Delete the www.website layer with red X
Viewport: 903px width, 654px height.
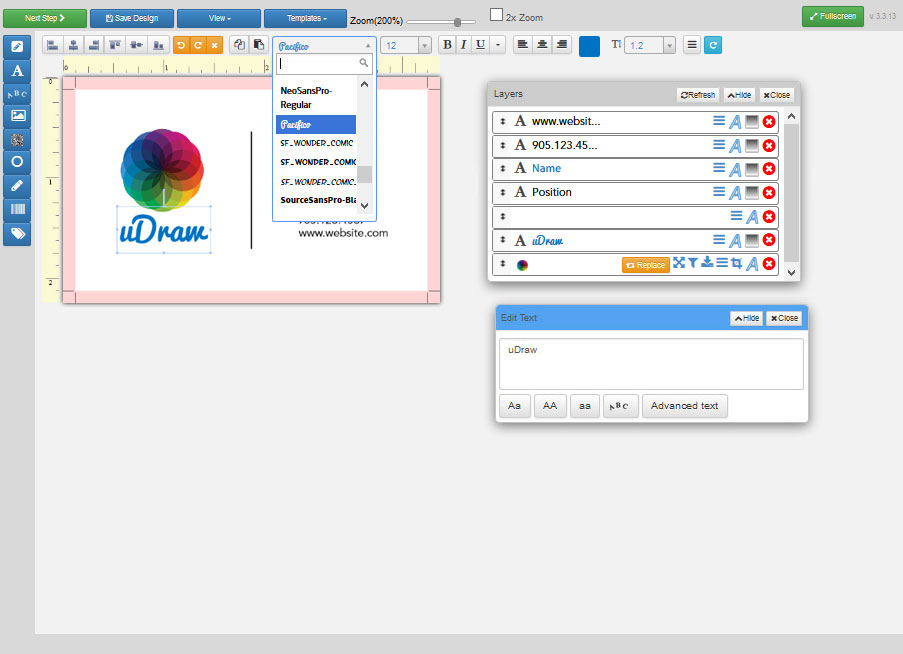coord(769,121)
